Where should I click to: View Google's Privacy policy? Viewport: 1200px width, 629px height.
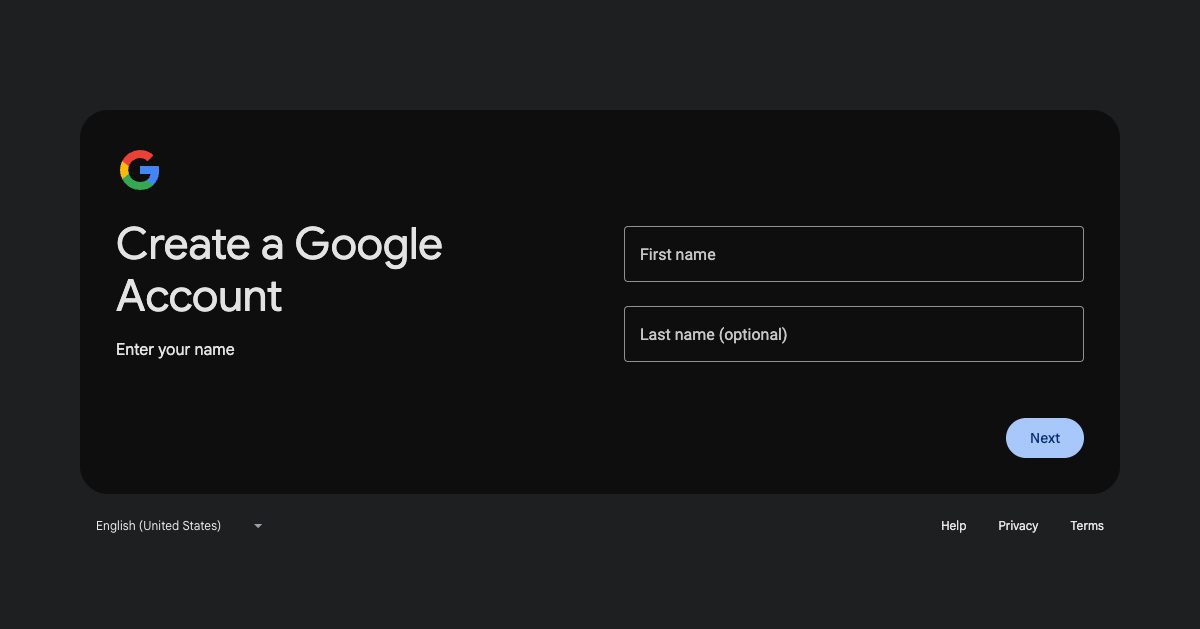point(1018,526)
